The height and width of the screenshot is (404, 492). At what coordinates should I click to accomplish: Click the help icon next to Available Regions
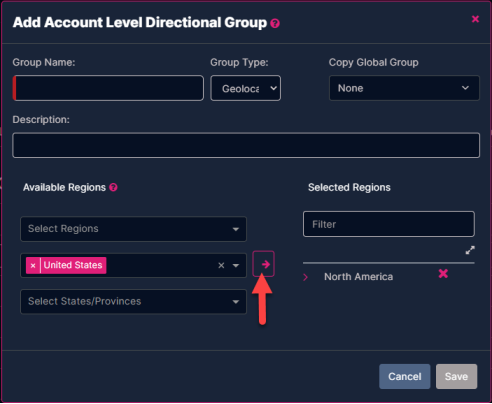[x=113, y=187]
